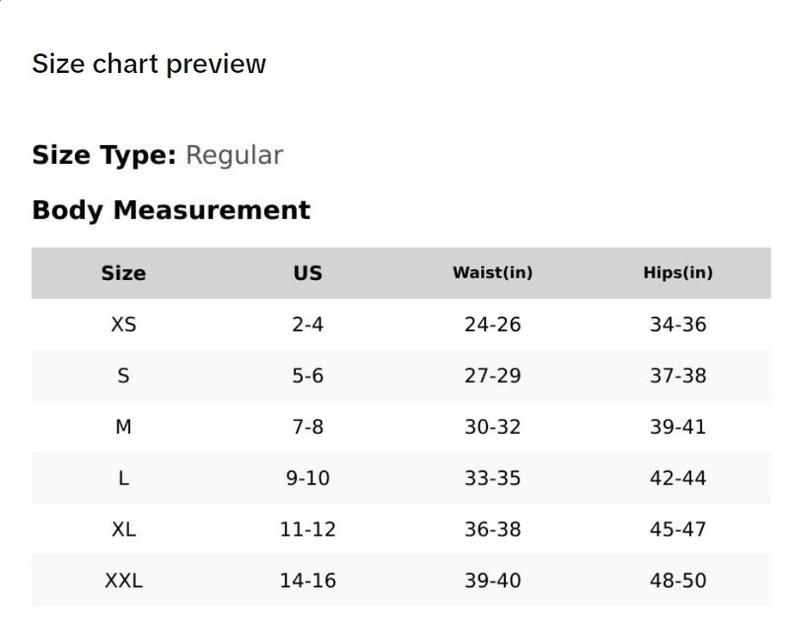
Task: Click the 36-38 waist value
Action: 492,530
